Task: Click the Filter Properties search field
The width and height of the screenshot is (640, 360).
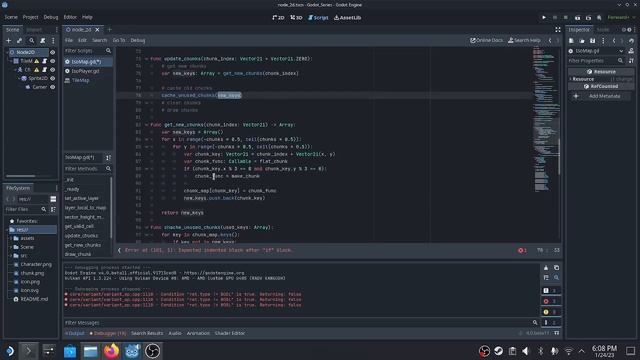Action: tap(596, 61)
